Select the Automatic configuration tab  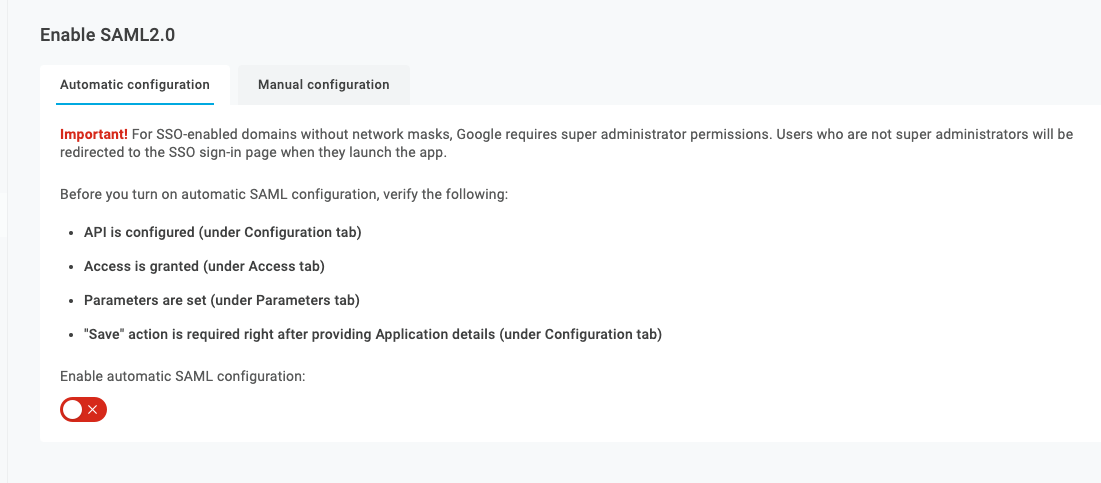pyautogui.click(x=135, y=85)
